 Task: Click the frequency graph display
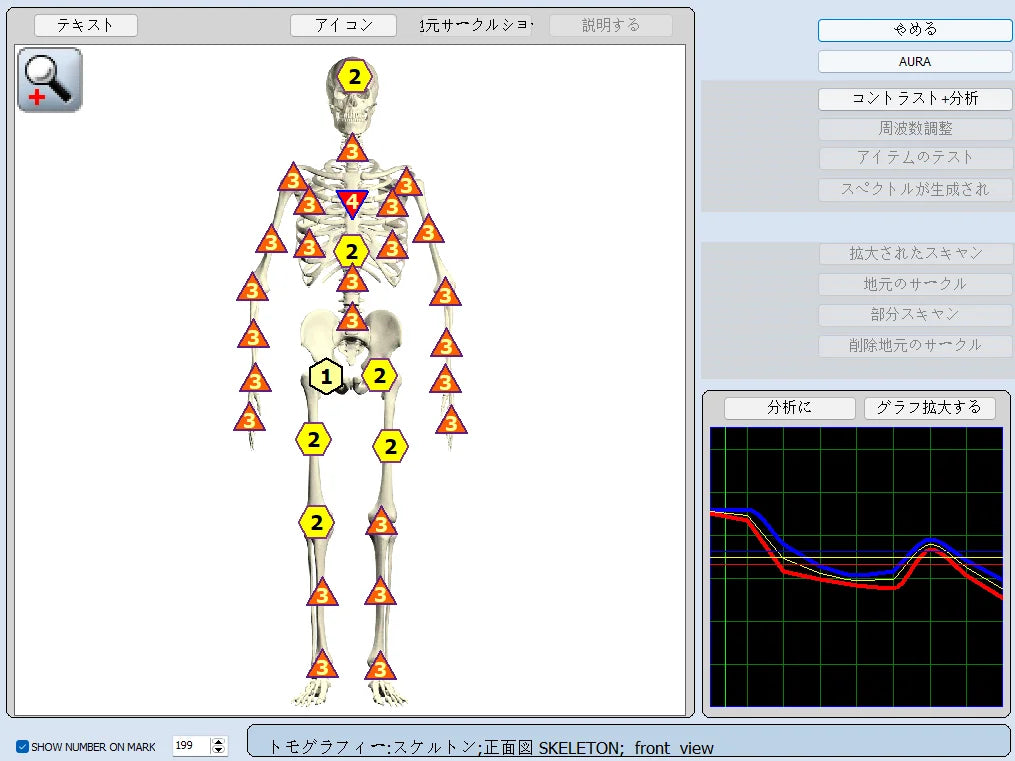click(855, 567)
